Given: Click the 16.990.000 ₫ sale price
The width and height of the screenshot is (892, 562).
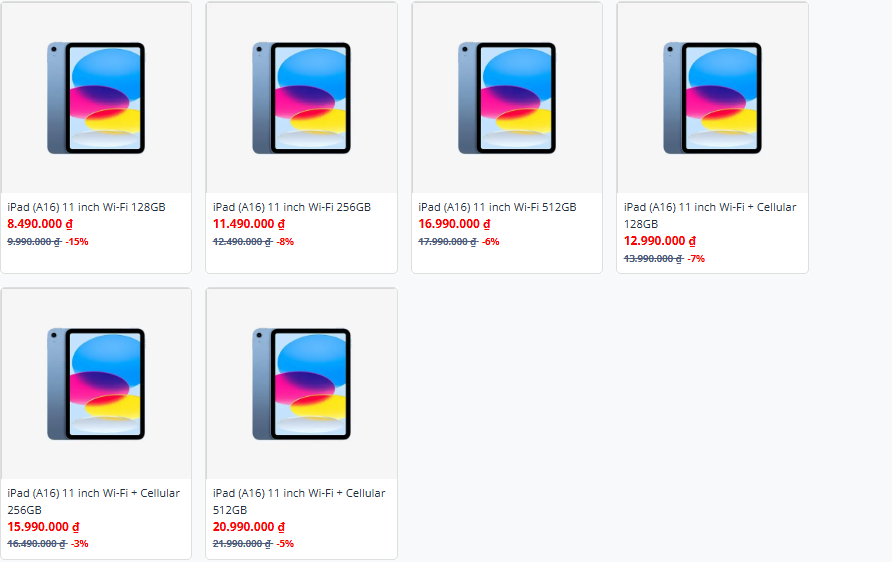Looking at the screenshot, I should tap(455, 224).
